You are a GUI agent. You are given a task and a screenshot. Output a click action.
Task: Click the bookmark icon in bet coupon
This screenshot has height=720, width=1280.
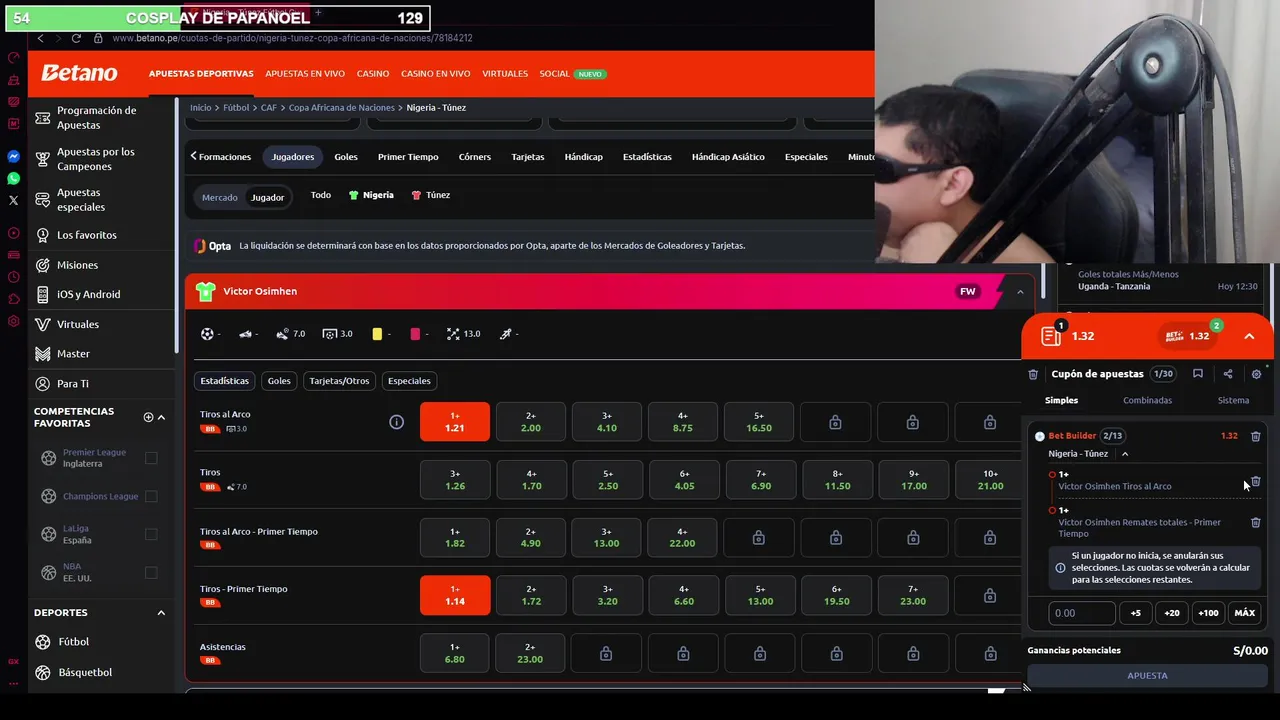[x=1198, y=374]
